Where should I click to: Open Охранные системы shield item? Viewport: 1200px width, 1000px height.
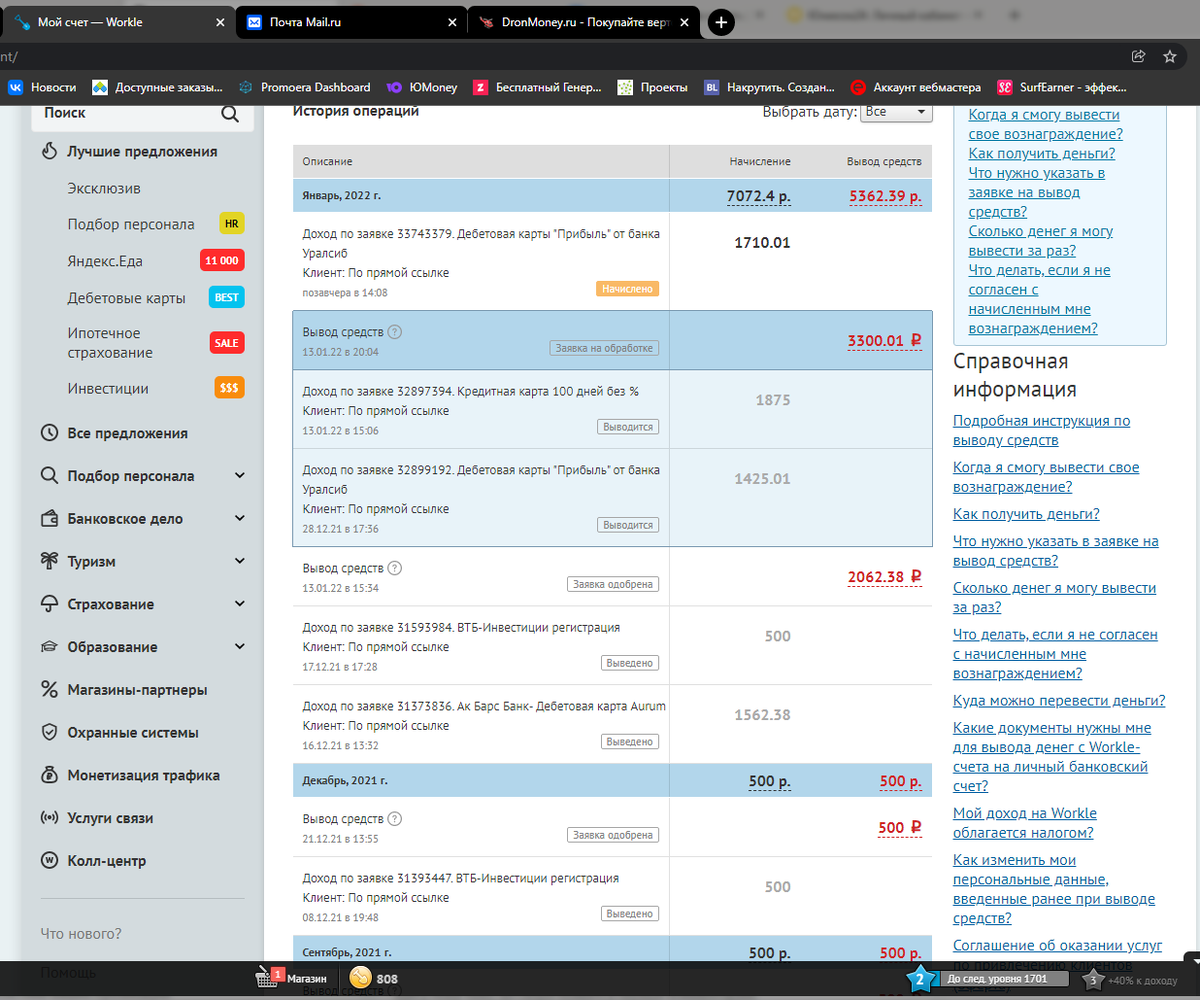119,733
